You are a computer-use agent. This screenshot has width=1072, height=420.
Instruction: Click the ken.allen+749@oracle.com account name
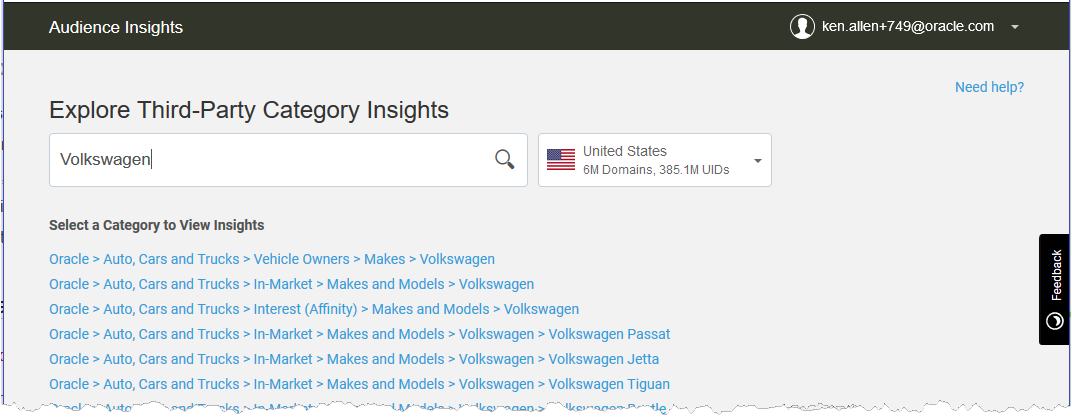coord(908,27)
